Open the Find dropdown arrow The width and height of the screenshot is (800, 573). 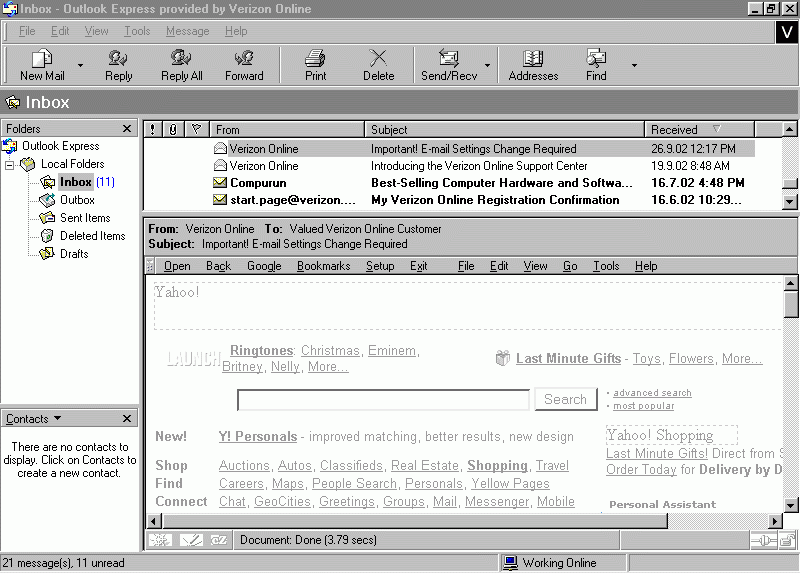point(634,65)
